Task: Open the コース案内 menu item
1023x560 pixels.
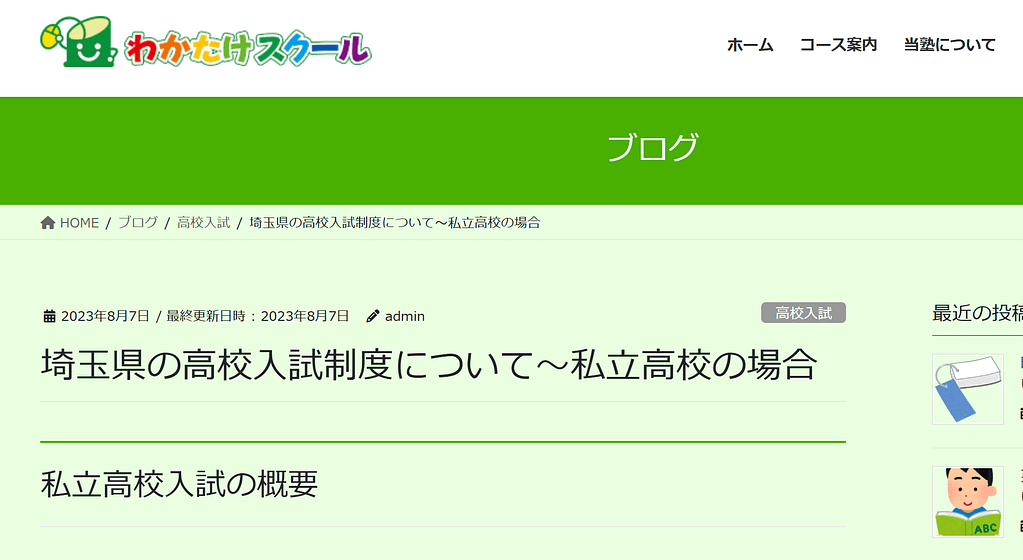Action: (838, 45)
